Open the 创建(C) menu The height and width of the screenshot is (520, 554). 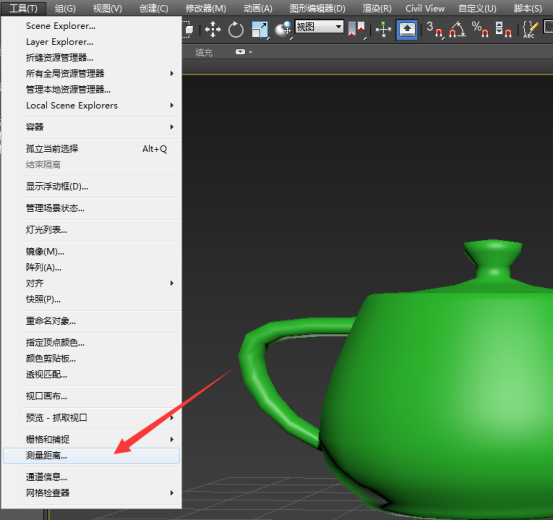(154, 8)
